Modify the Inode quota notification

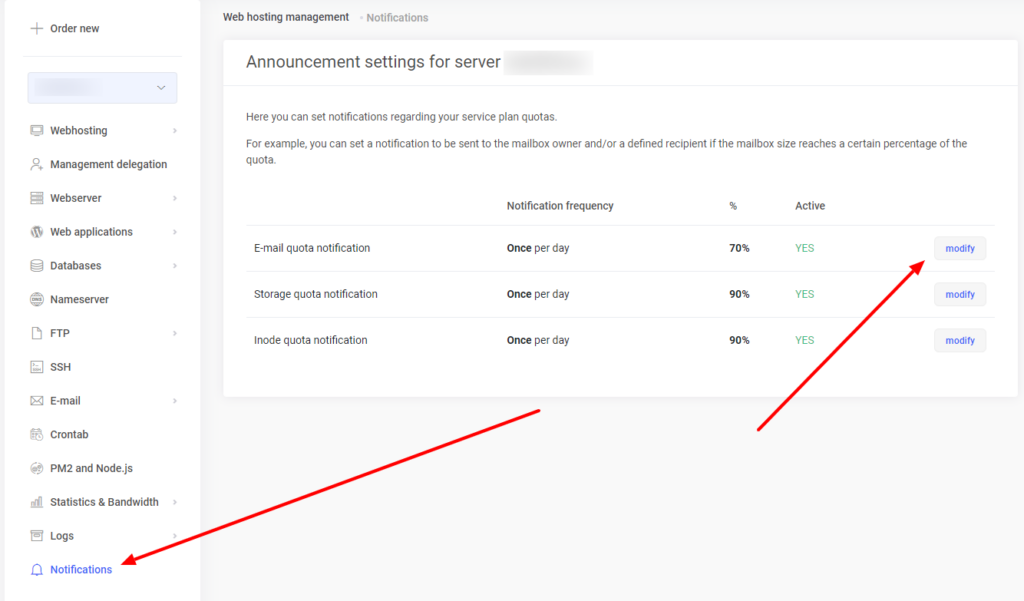[959, 340]
